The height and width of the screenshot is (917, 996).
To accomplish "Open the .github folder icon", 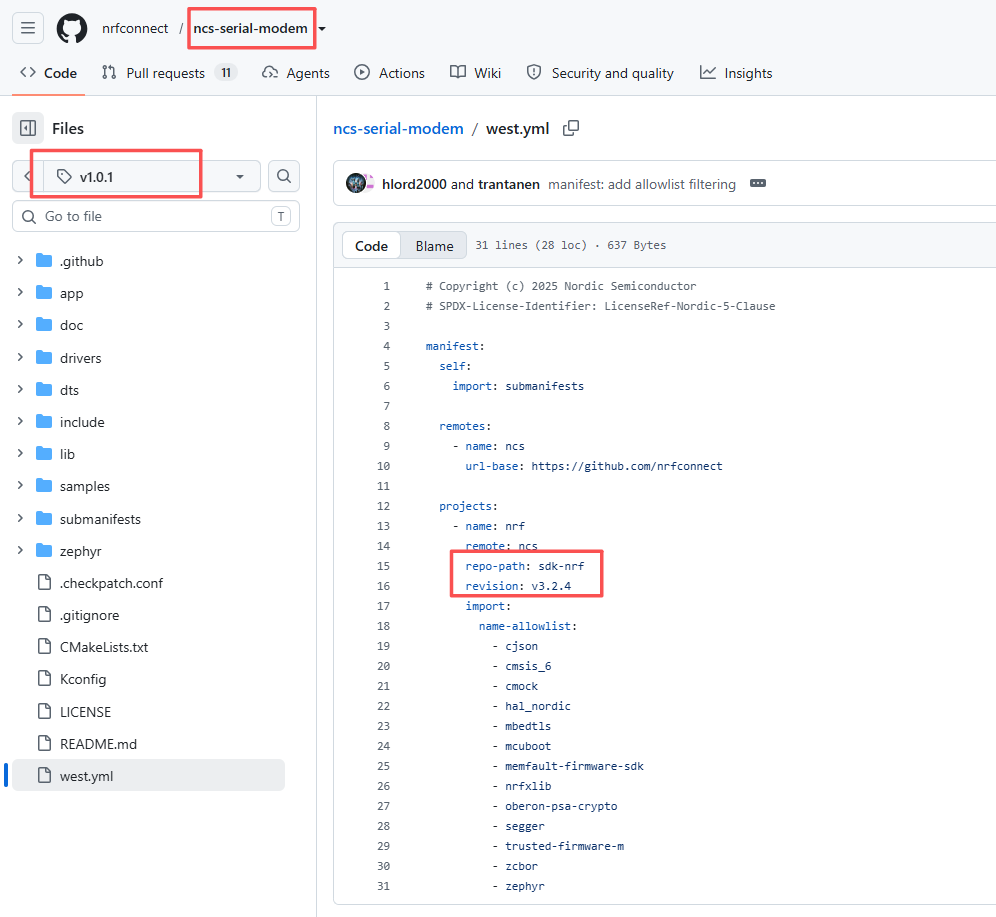I will coord(44,260).
